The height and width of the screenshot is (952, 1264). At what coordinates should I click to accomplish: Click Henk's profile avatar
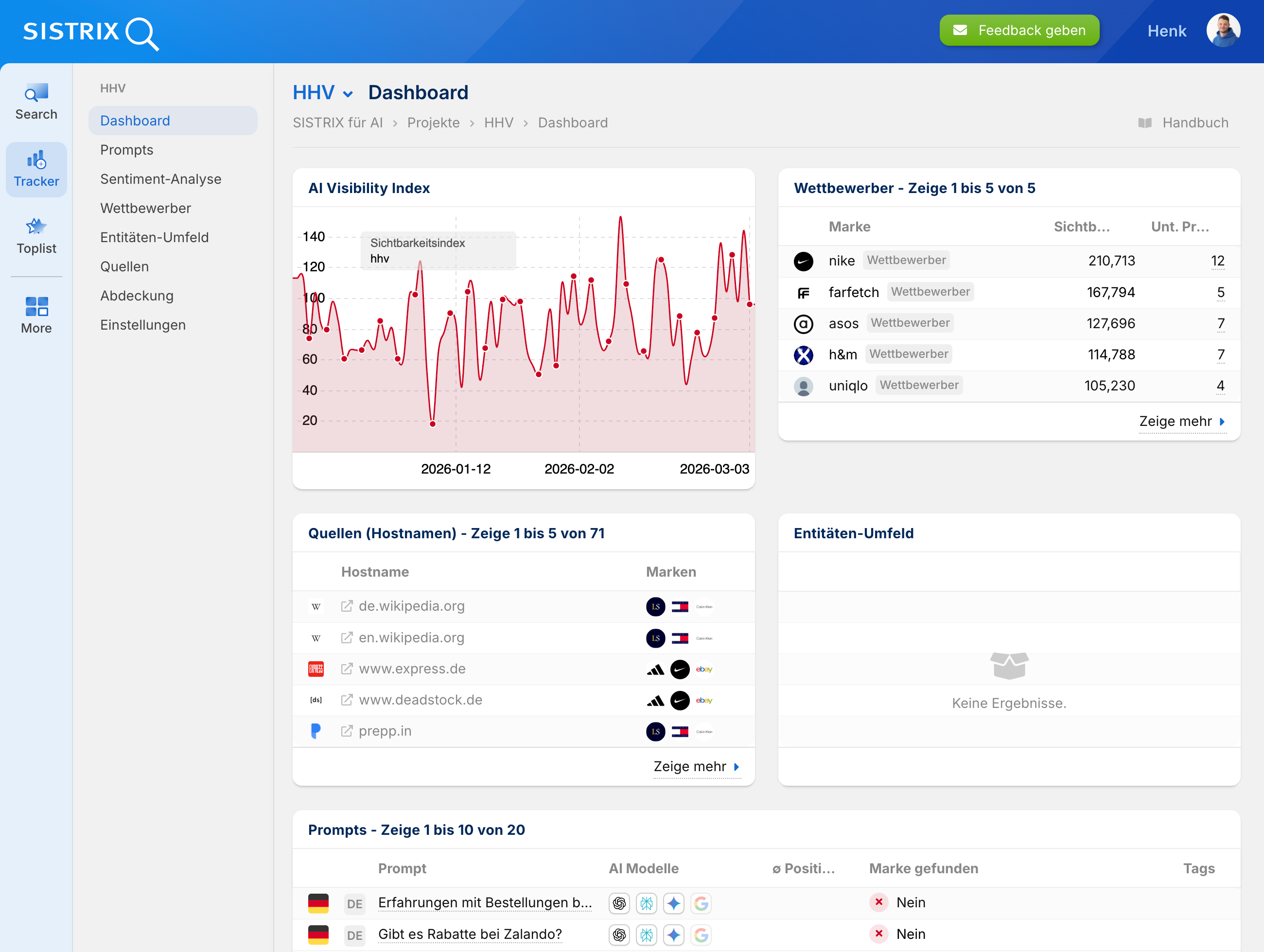[x=1224, y=30]
